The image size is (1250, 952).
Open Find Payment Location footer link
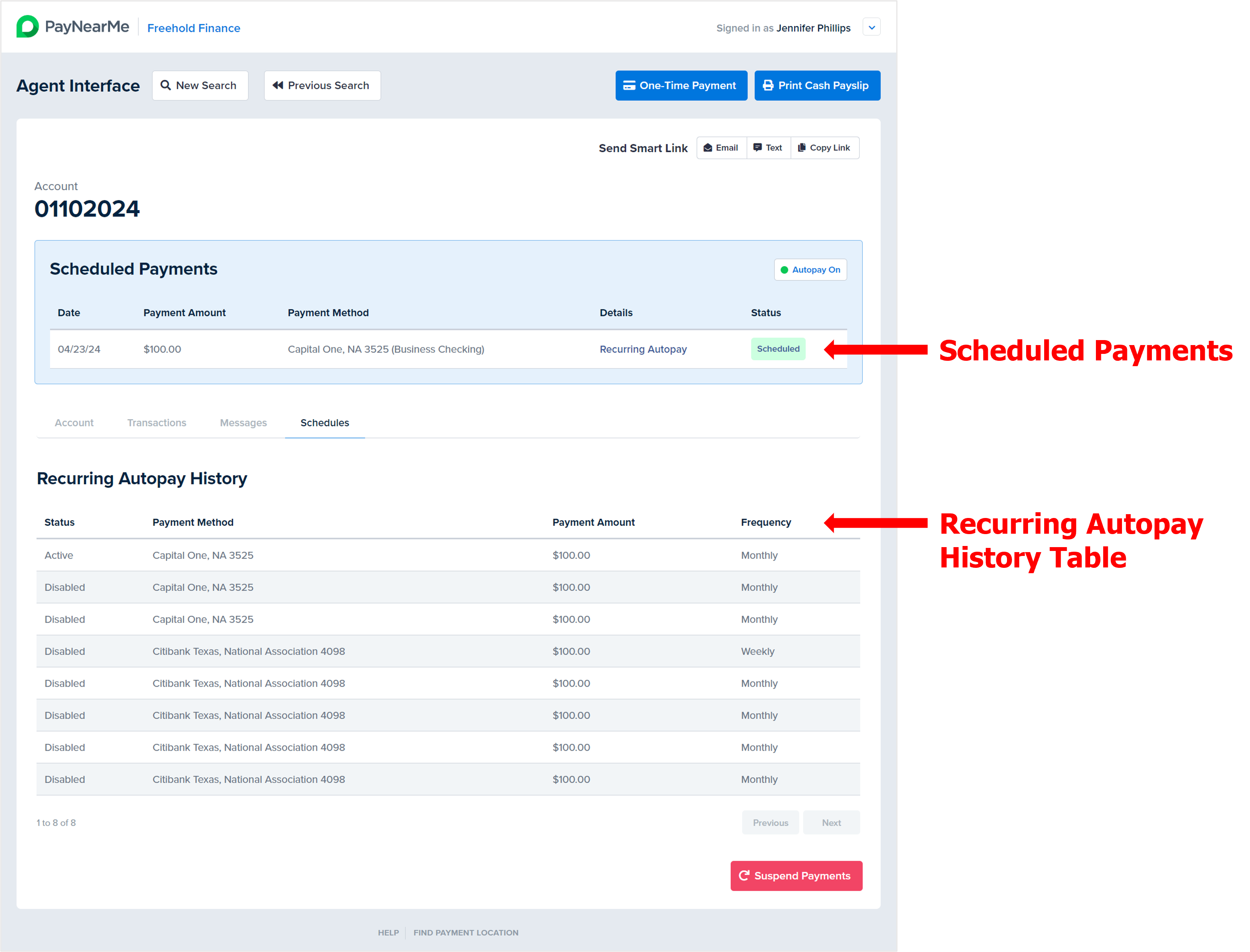(x=466, y=932)
